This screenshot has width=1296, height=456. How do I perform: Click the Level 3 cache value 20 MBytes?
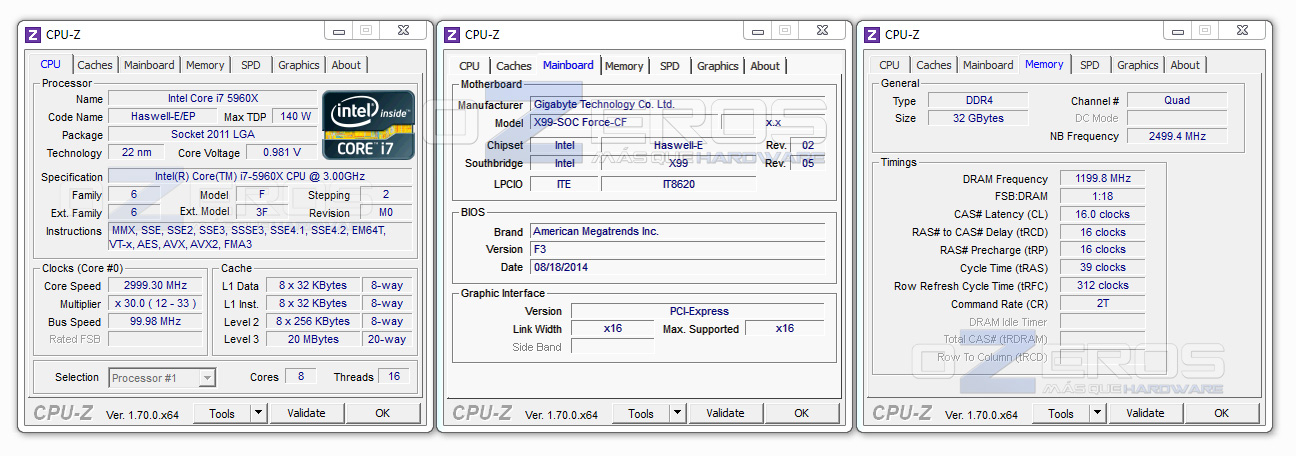(314, 339)
